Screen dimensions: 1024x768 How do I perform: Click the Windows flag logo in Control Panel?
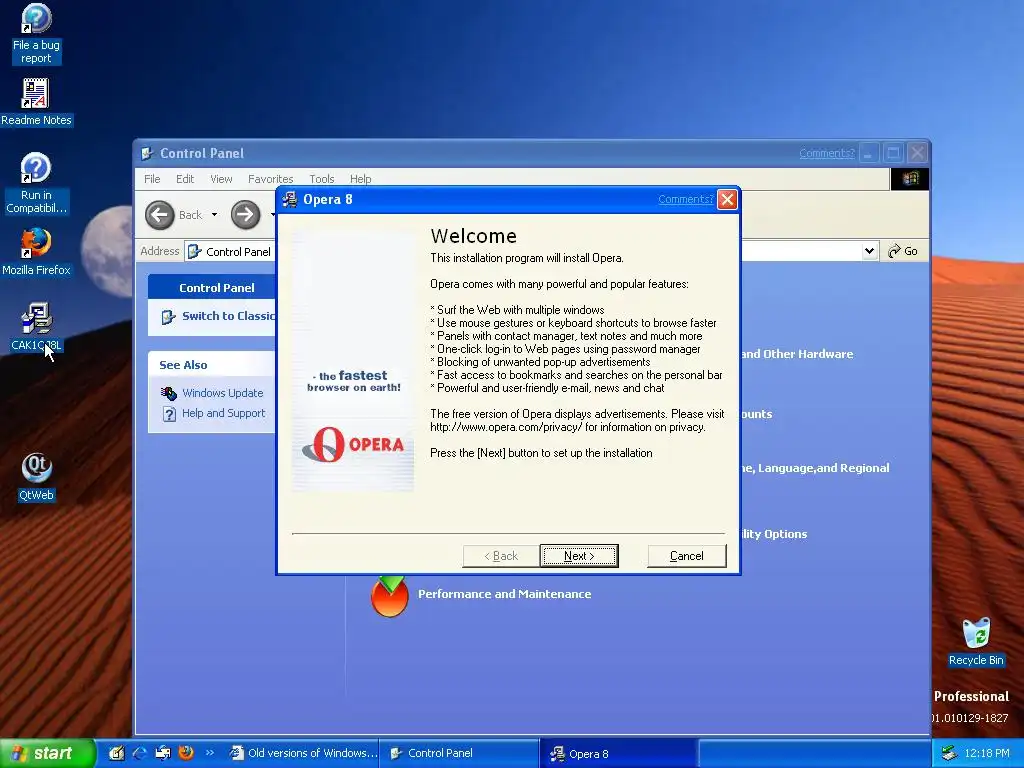pyautogui.click(x=910, y=178)
